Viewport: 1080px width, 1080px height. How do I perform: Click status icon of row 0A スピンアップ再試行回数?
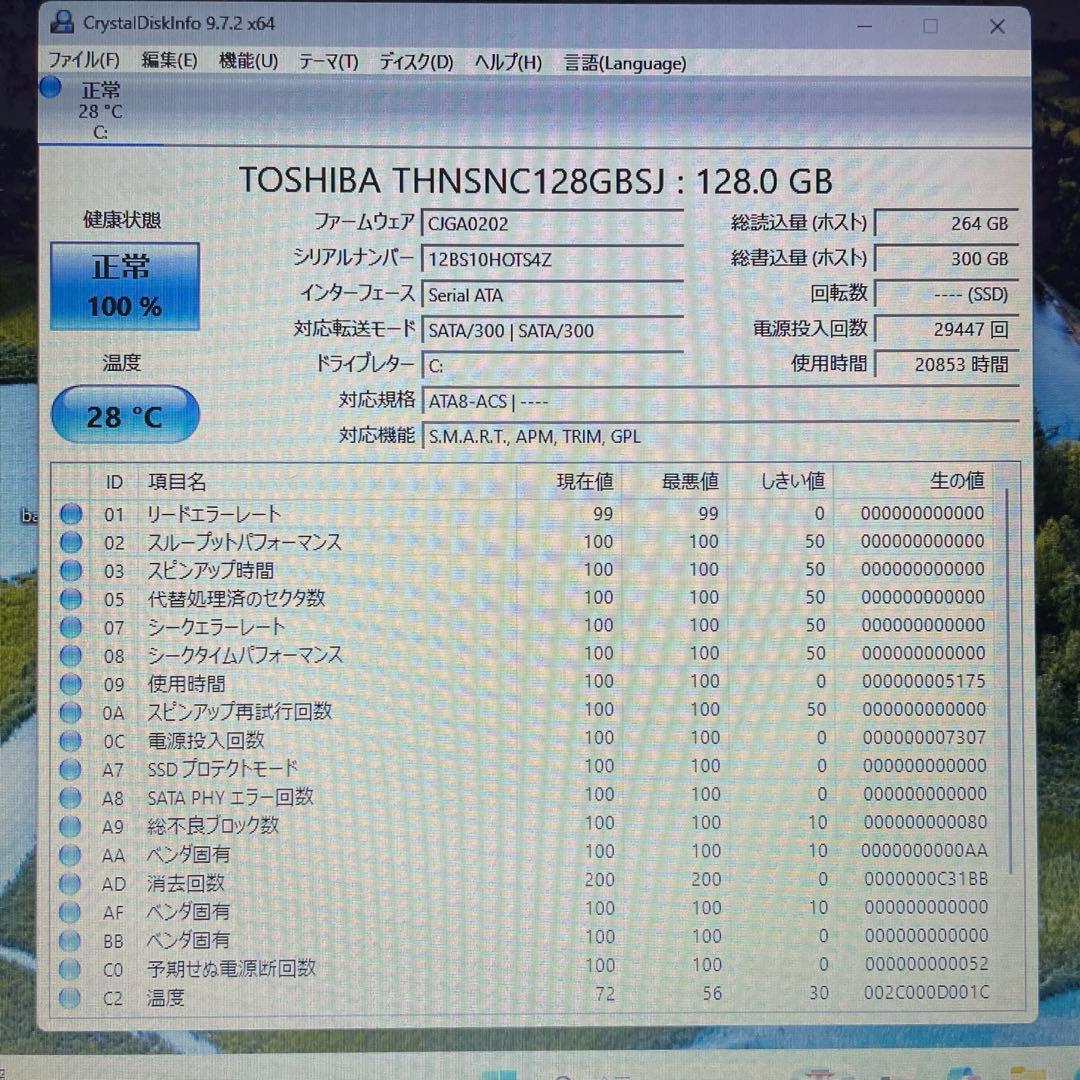[70, 712]
